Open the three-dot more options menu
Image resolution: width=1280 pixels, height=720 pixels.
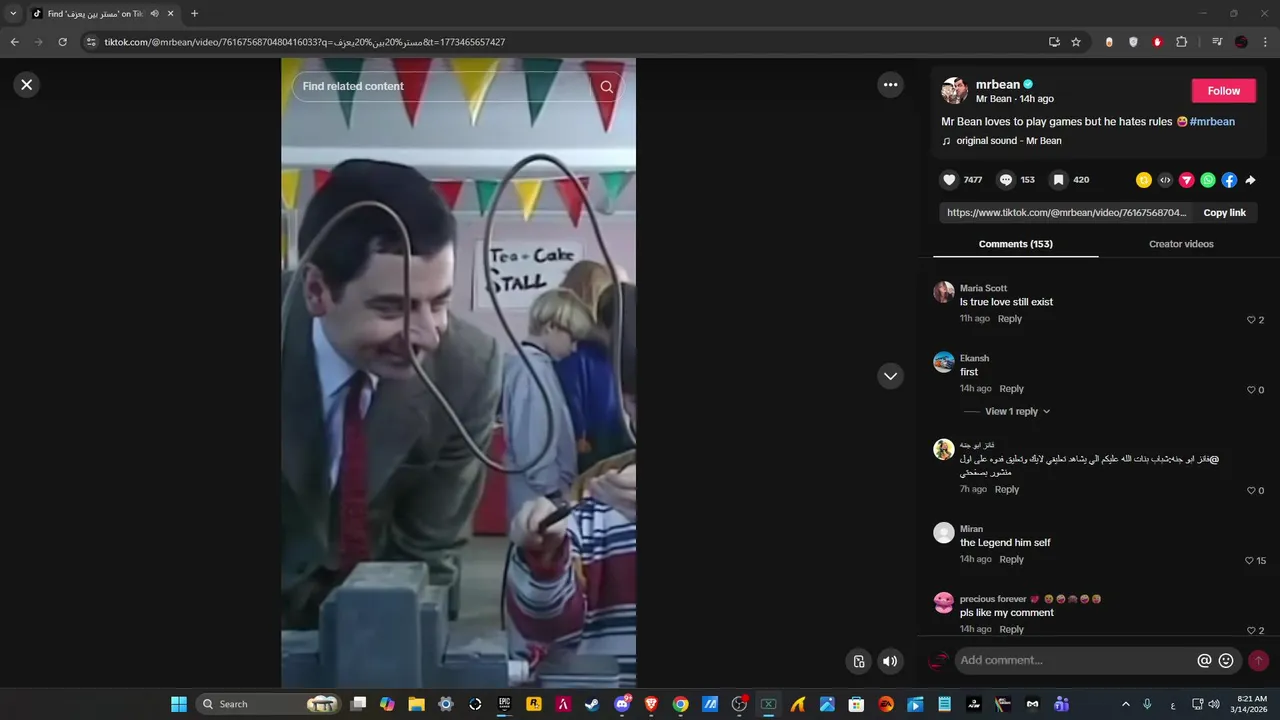coord(890,85)
